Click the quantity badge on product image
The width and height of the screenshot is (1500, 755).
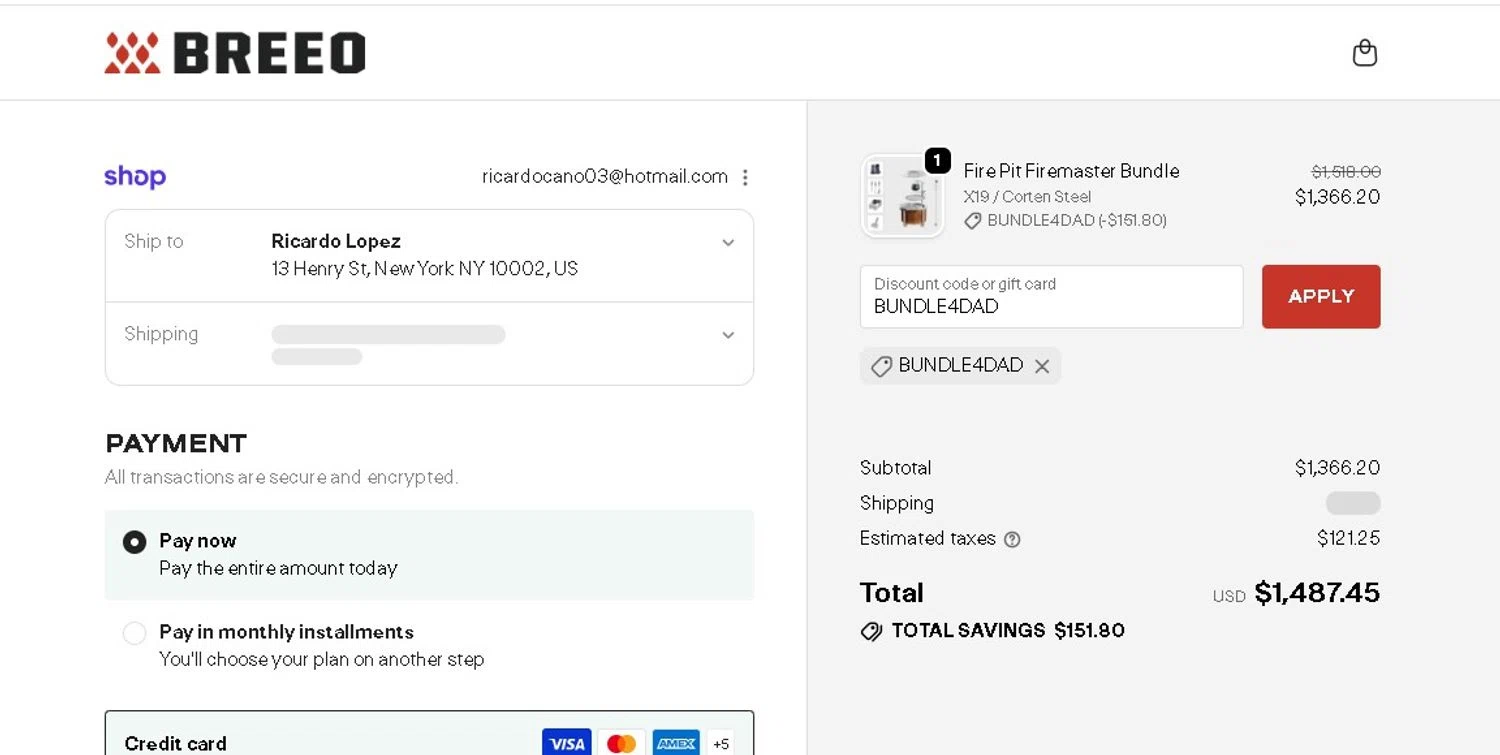937,160
